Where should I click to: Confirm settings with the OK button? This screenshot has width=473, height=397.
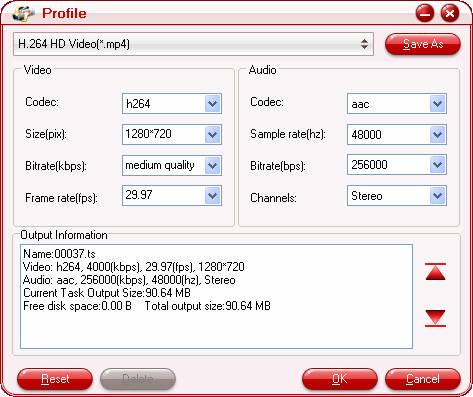[x=340, y=379]
